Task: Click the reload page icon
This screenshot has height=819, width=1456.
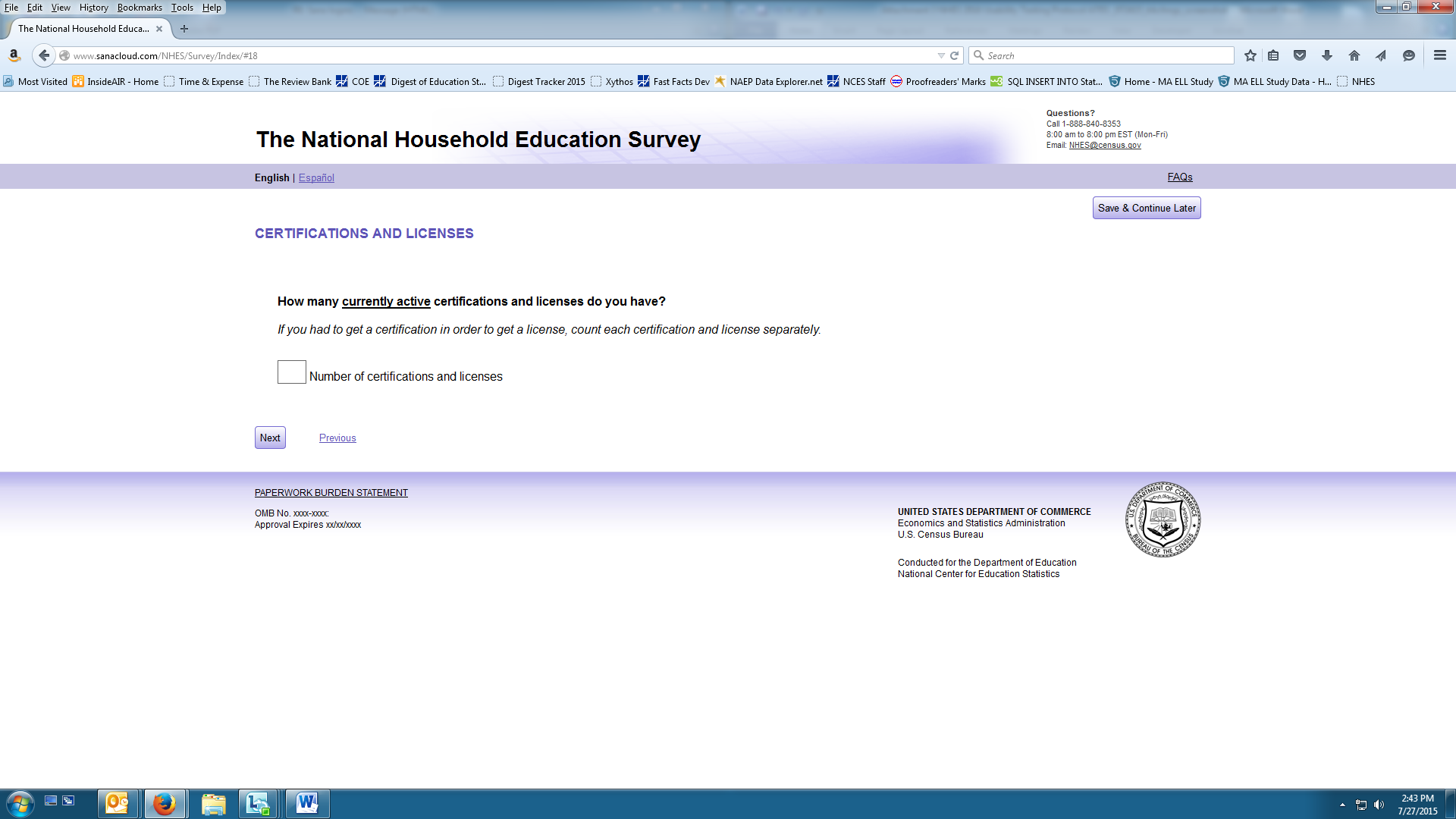Action: [x=955, y=55]
